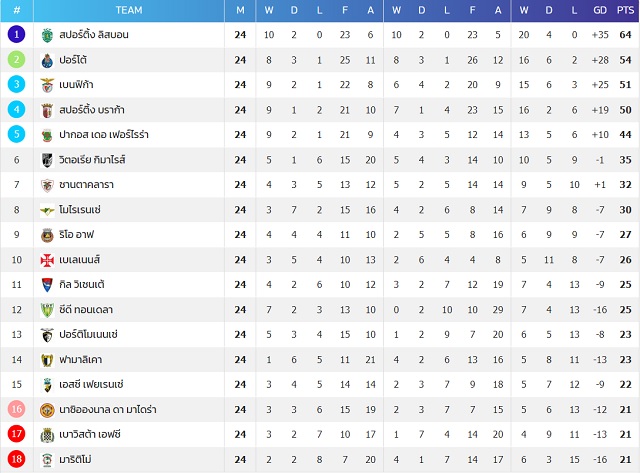Click the Belenenses red cross crest
This screenshot has width=640, height=473.
point(47,260)
